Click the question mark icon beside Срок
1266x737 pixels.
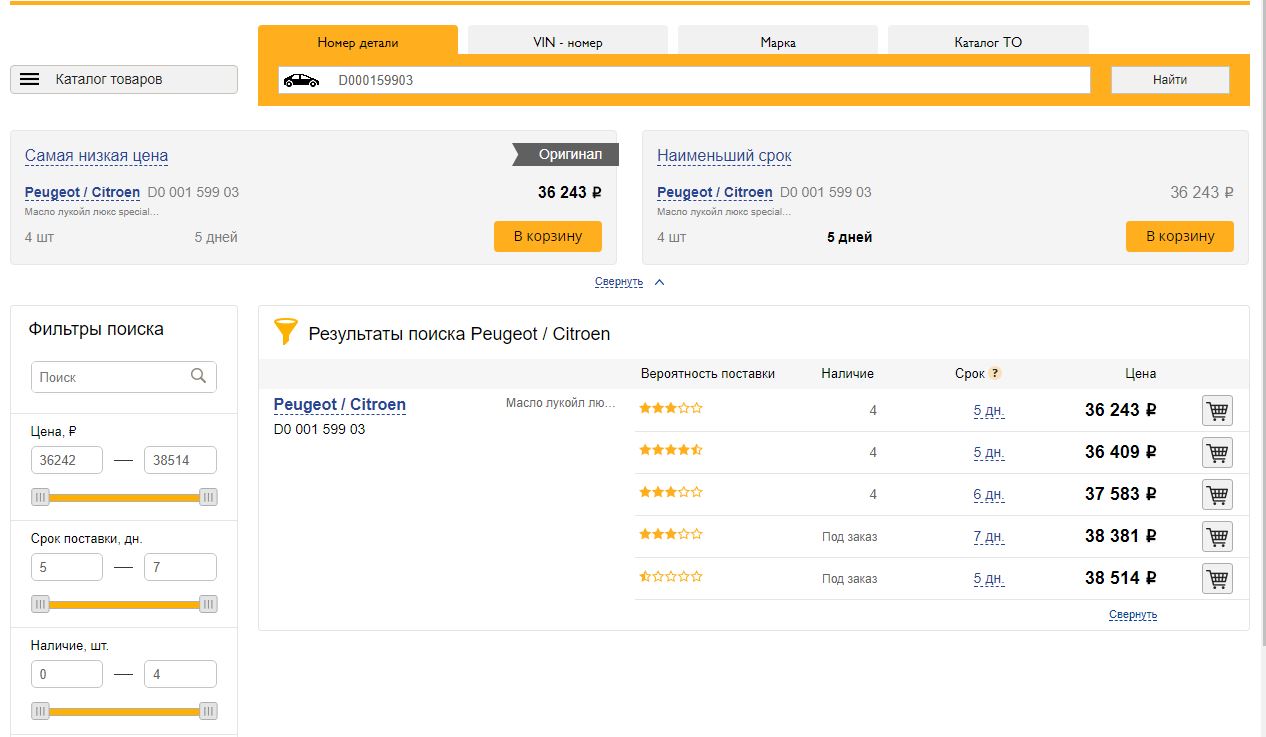(x=995, y=373)
